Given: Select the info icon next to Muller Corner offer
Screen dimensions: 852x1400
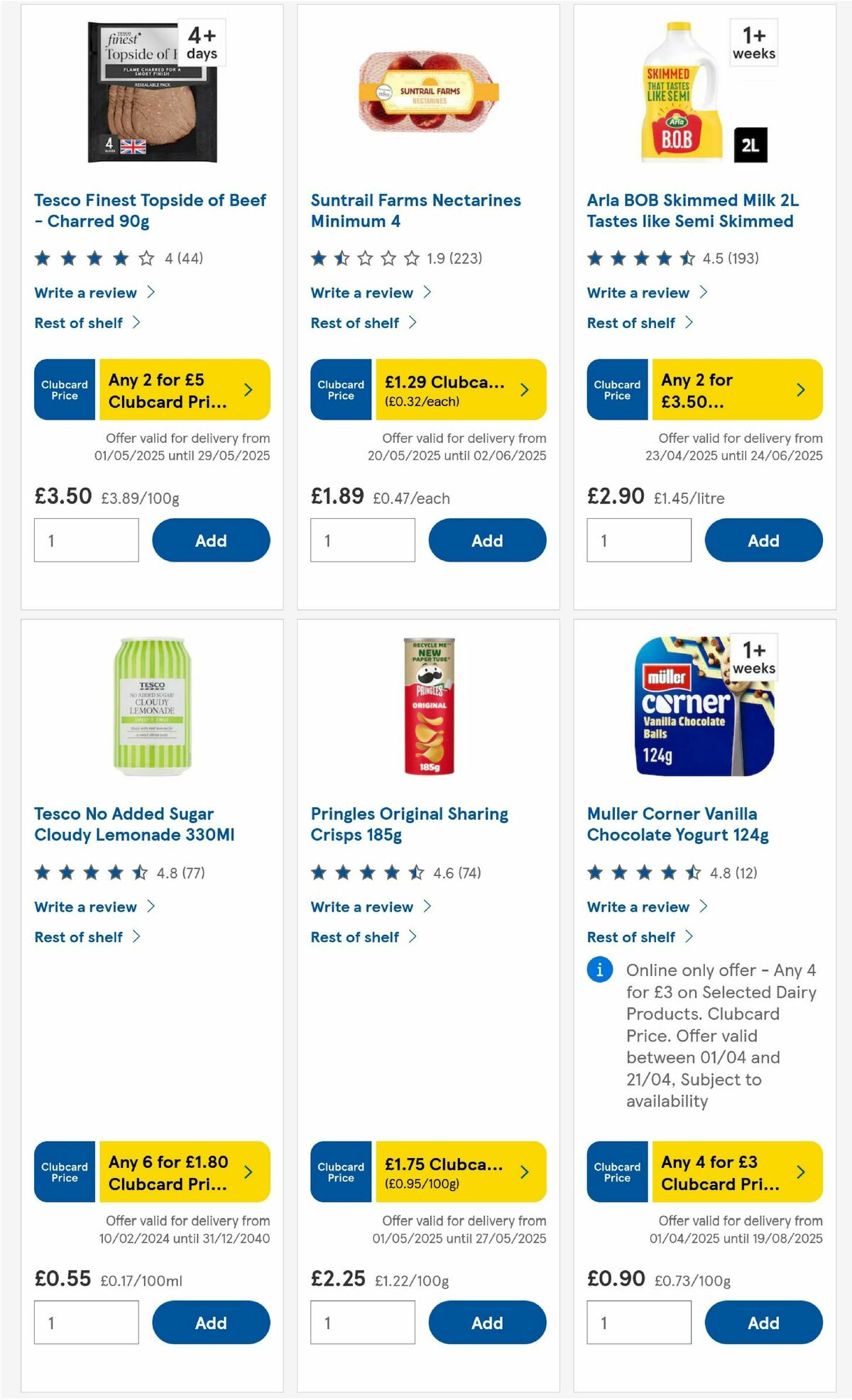Looking at the screenshot, I should [599, 970].
